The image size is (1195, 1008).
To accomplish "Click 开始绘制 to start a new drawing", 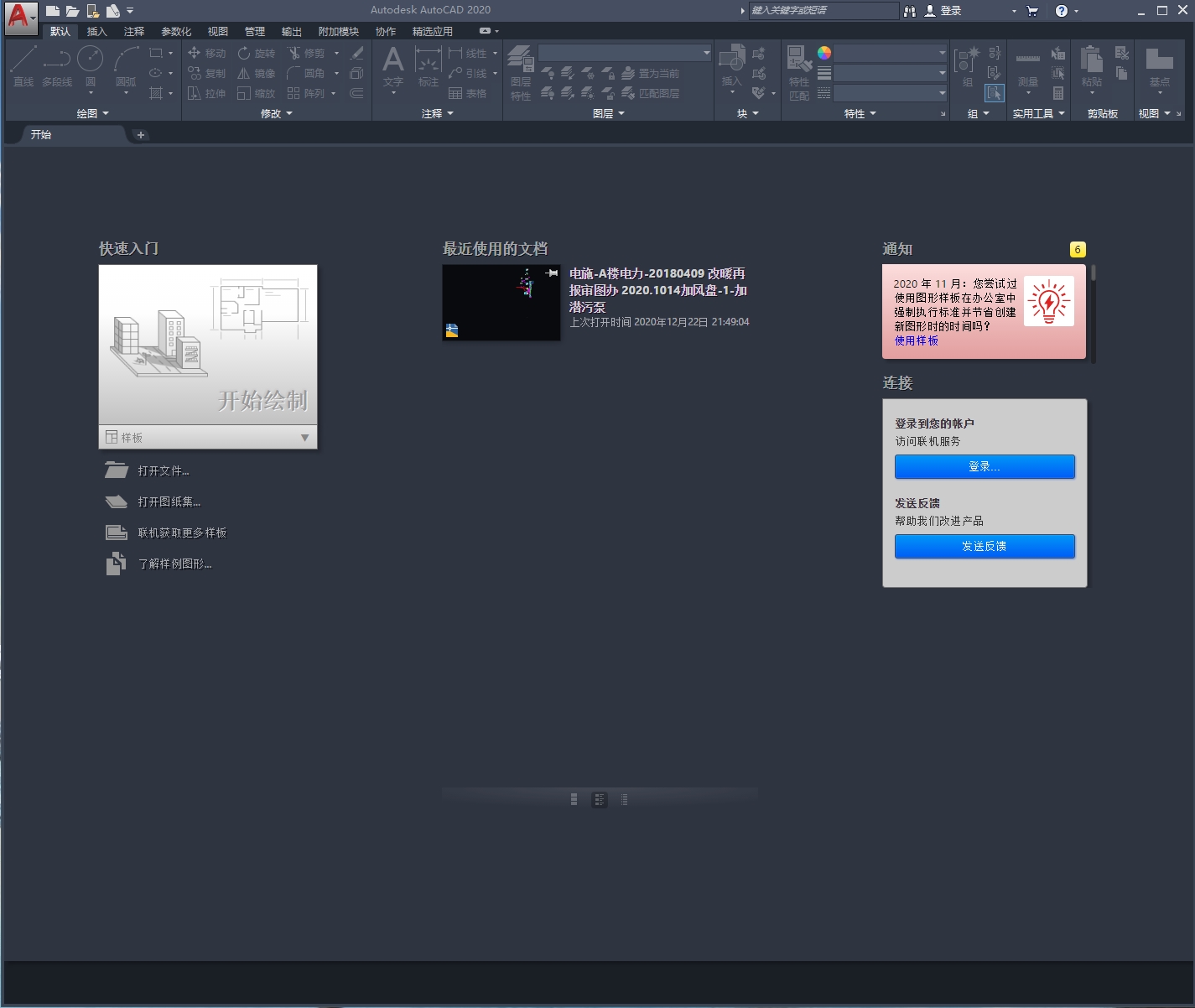I will click(x=208, y=345).
